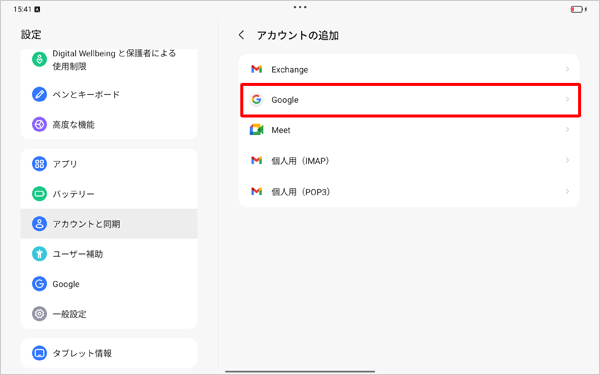The image size is (600, 375).
Task: Tap the account and sync person icon
Action: click(39, 224)
